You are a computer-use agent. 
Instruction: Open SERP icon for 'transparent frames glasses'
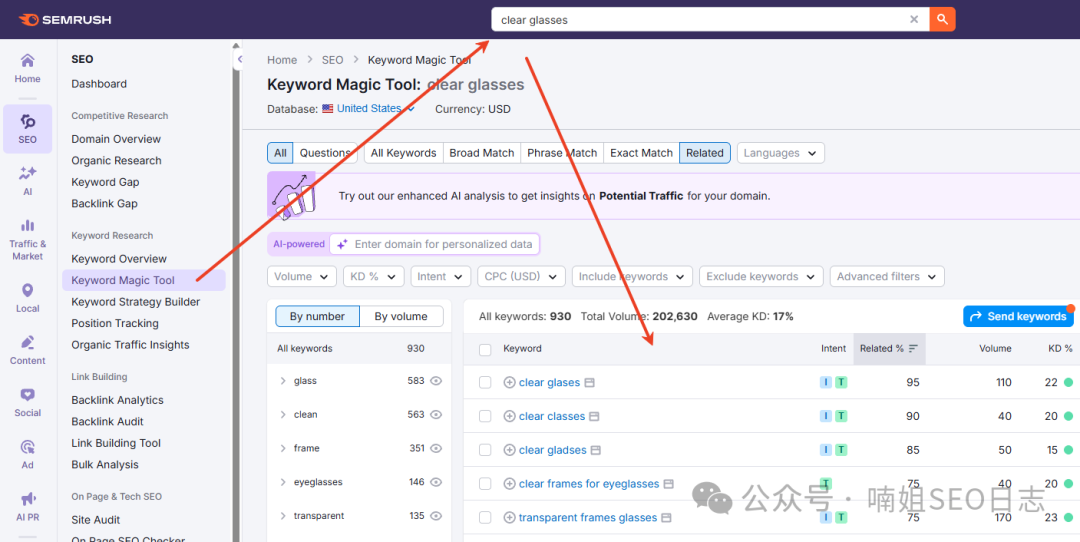pos(666,517)
